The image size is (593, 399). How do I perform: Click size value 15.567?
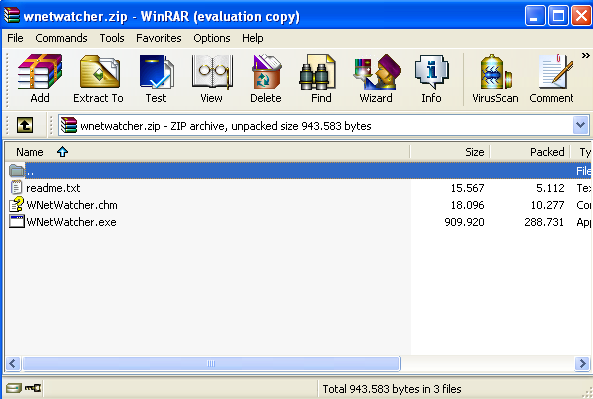pyautogui.click(x=467, y=188)
